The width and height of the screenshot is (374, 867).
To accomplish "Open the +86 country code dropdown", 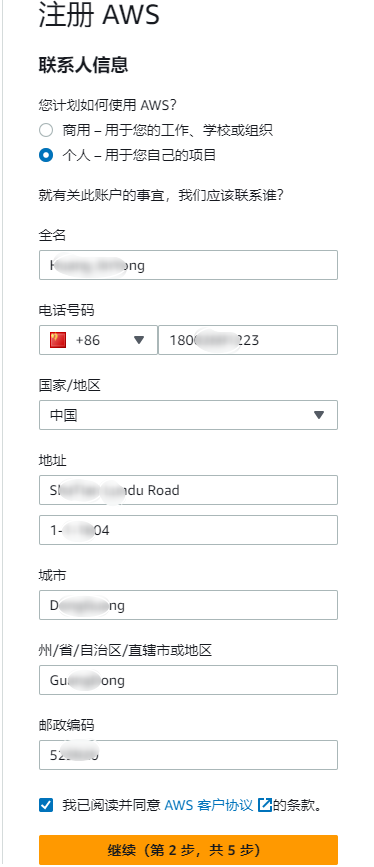I will [98, 340].
